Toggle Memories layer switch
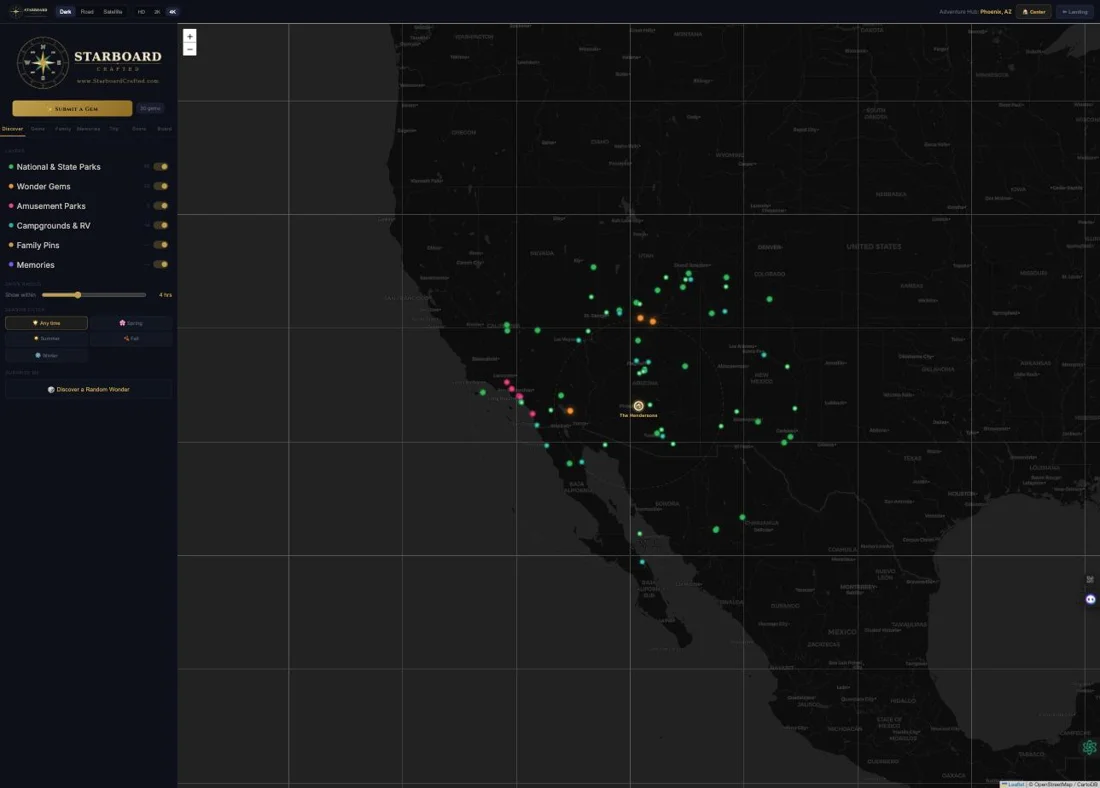1100x788 pixels. pyautogui.click(x=161, y=265)
